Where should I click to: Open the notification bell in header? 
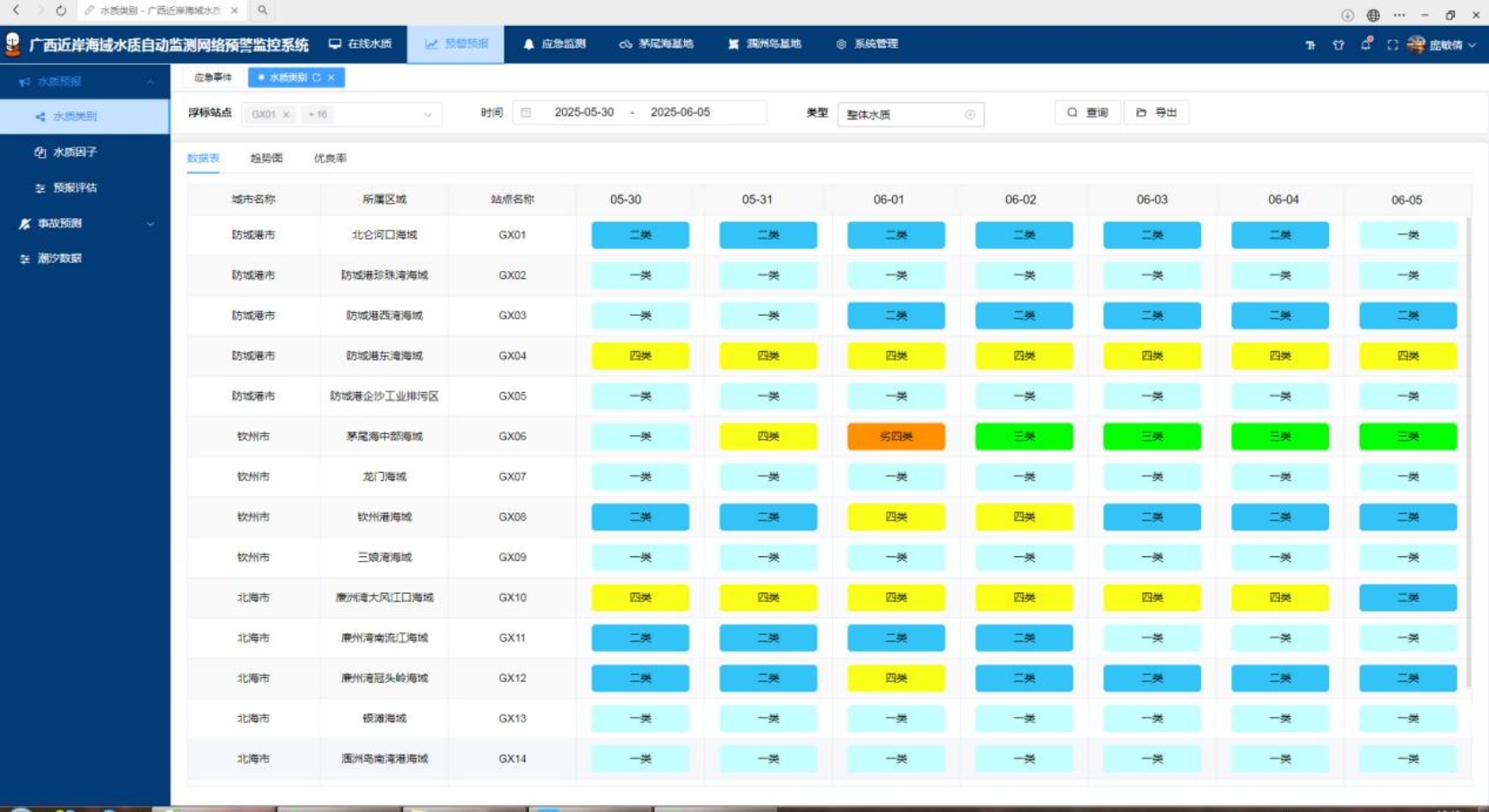[x=1365, y=45]
